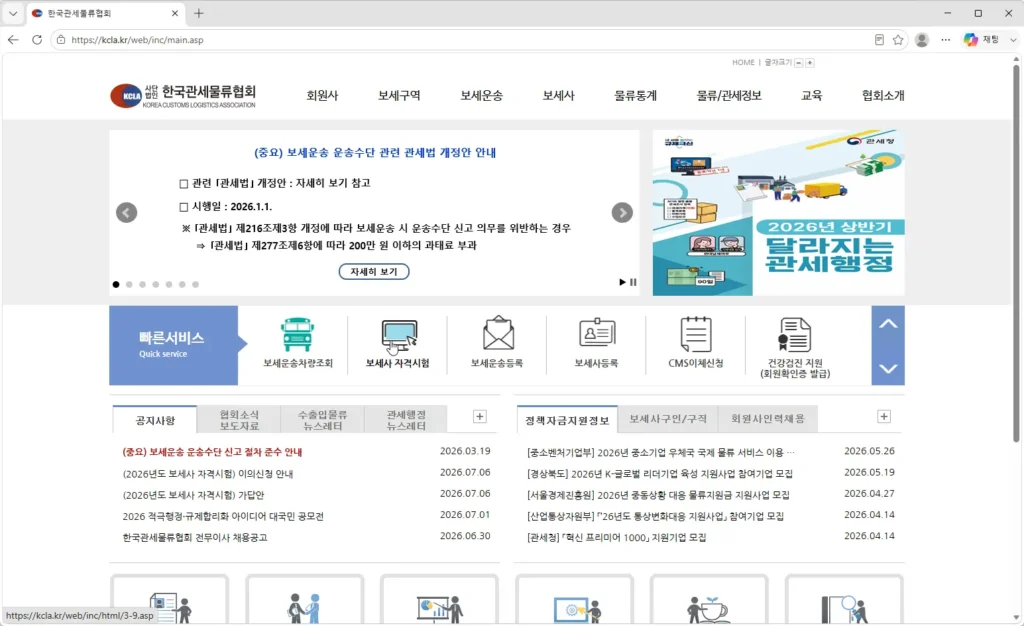This screenshot has height=626, width=1024.
Task: Expand 공지사항 list with plus button
Action: point(479,416)
